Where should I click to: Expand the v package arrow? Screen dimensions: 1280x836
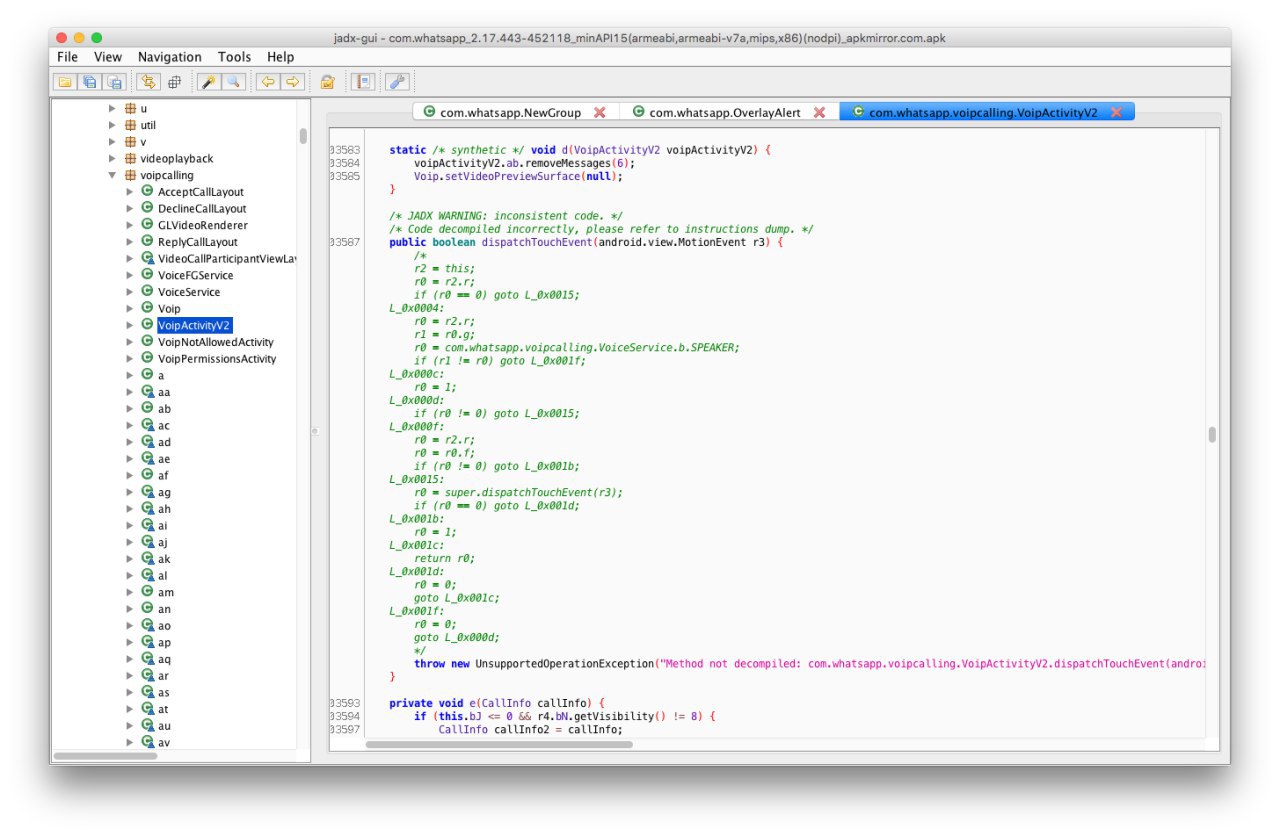coord(112,142)
